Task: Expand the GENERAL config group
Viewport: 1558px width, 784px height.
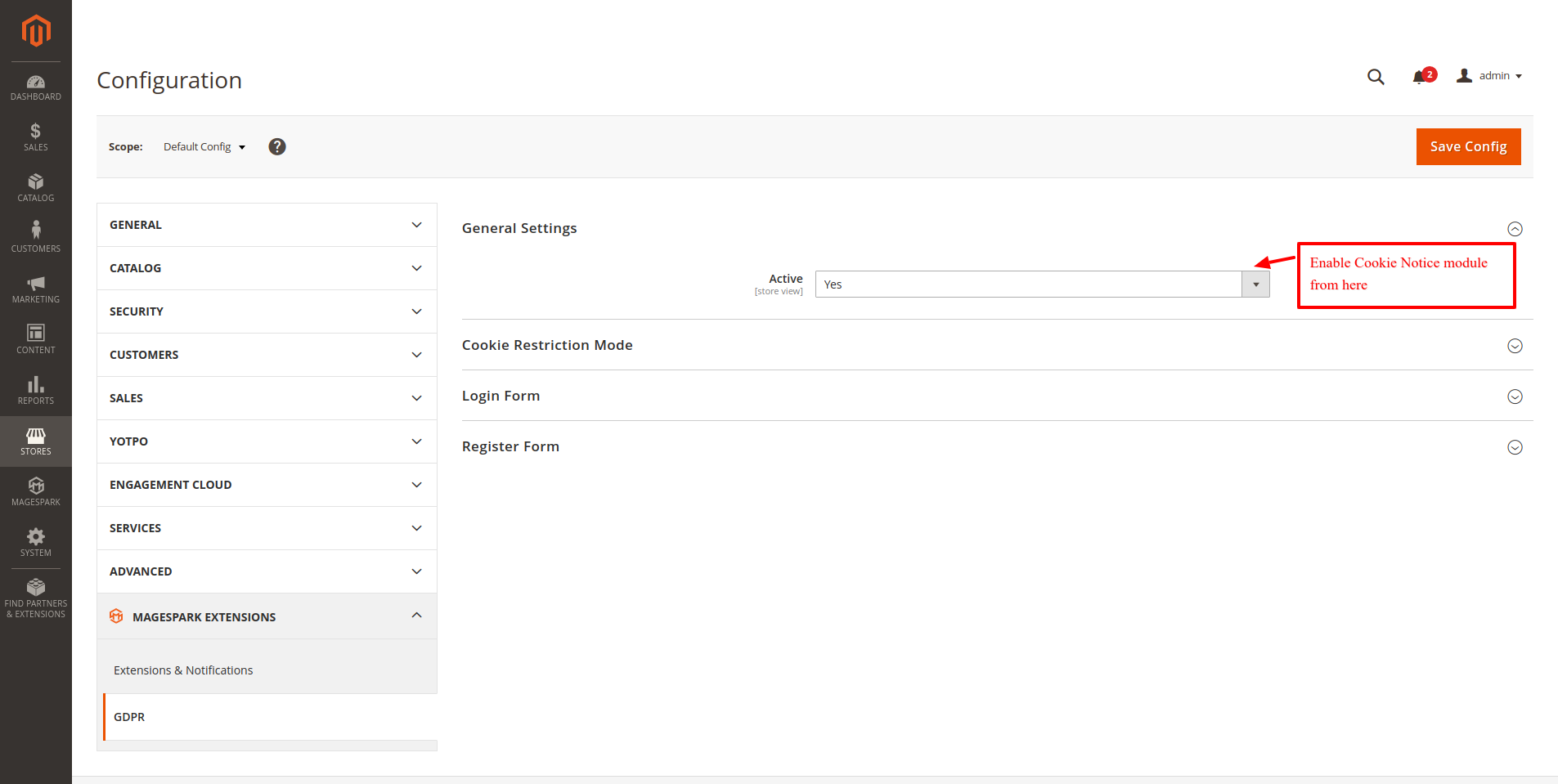Action: (x=267, y=225)
